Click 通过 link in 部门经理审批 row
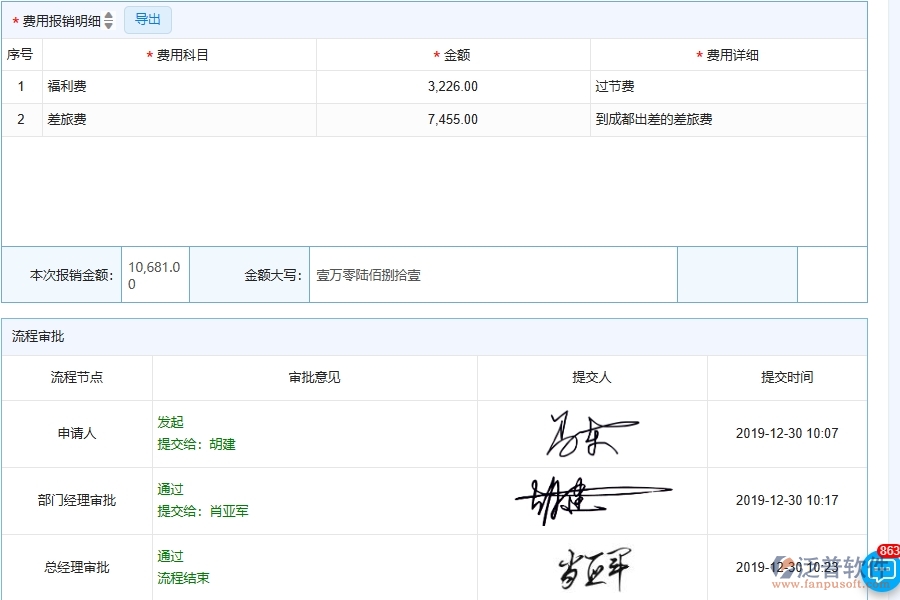The width and height of the screenshot is (900, 600). point(169,489)
